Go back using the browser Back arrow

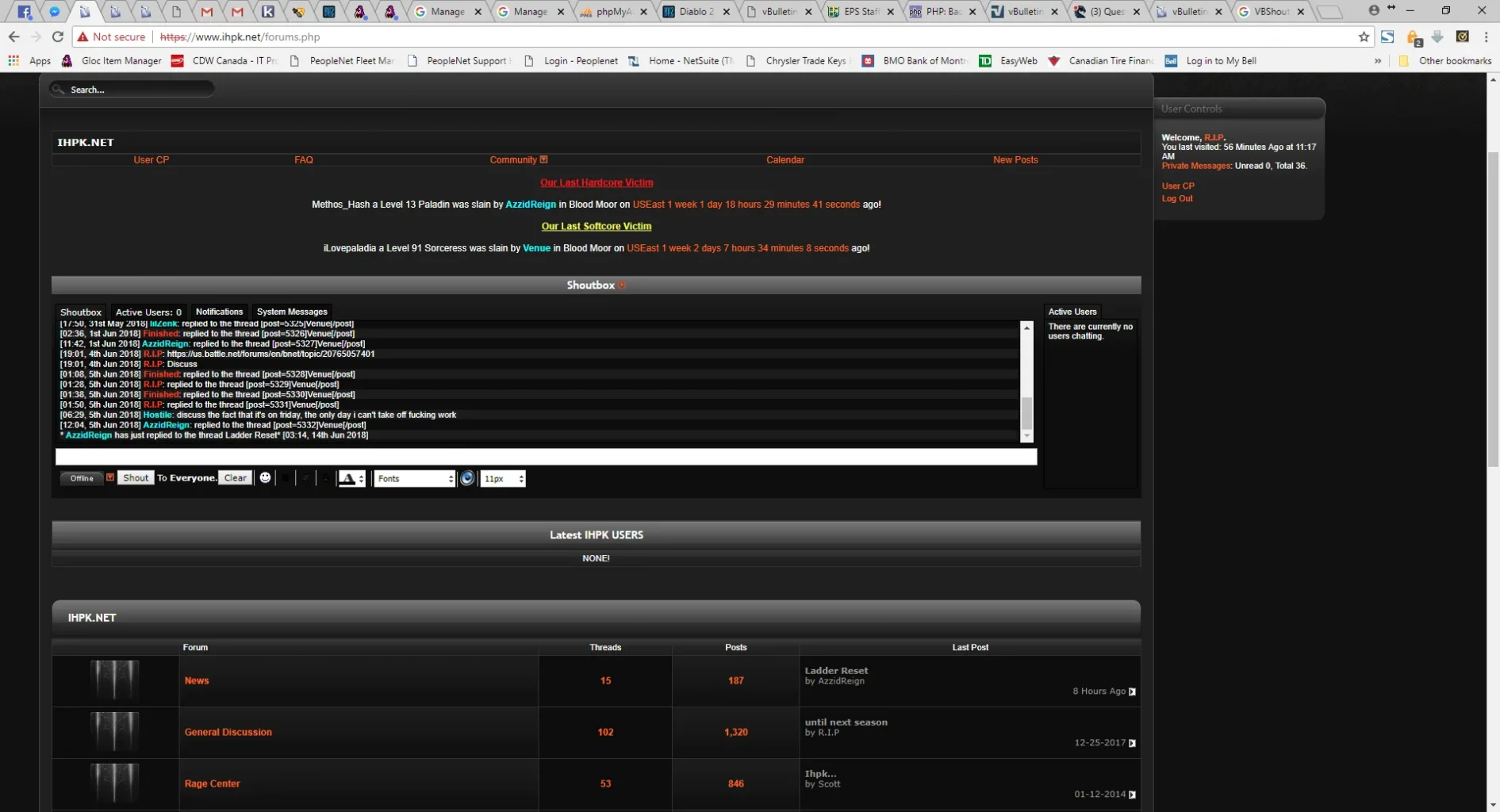[x=13, y=36]
